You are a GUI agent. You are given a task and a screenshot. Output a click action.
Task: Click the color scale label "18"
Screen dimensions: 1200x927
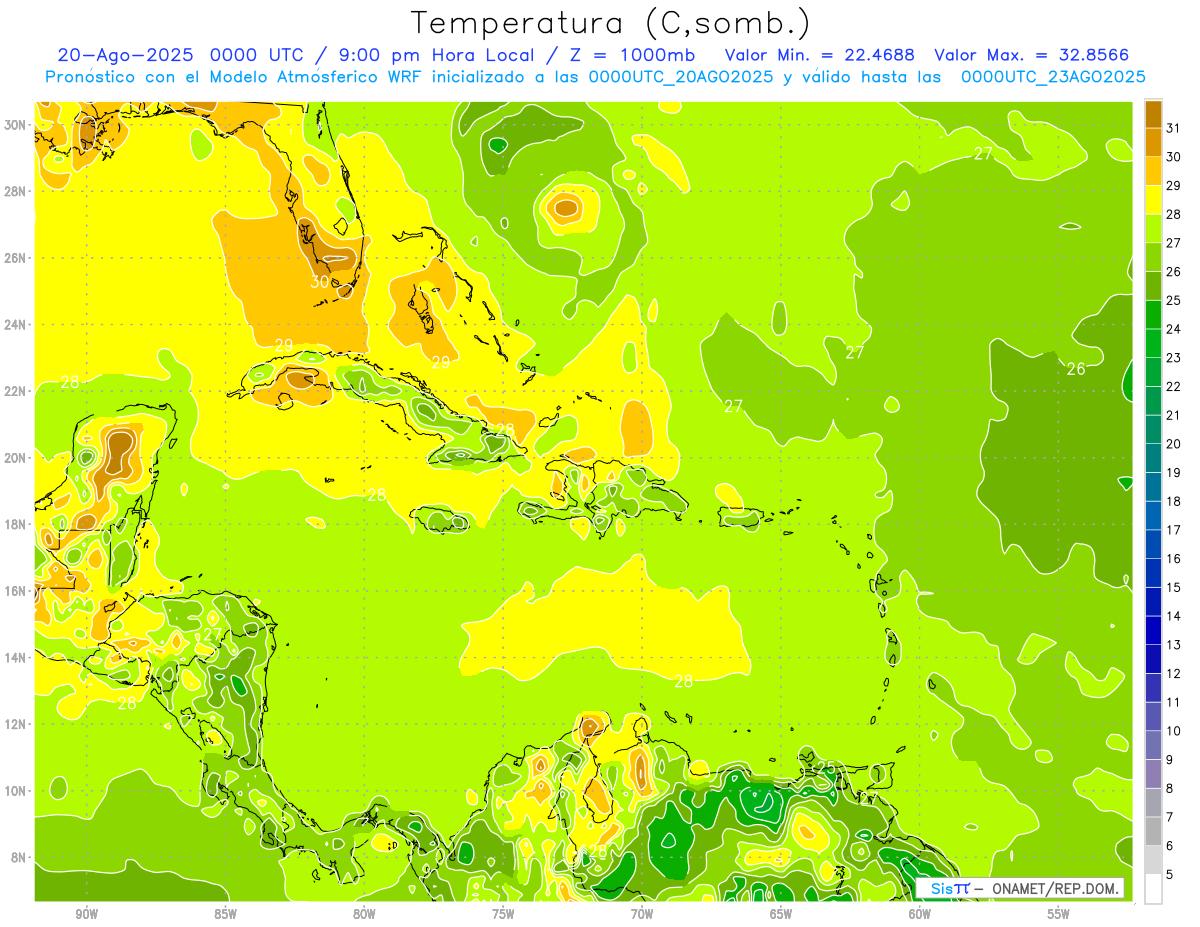[x=1174, y=500]
